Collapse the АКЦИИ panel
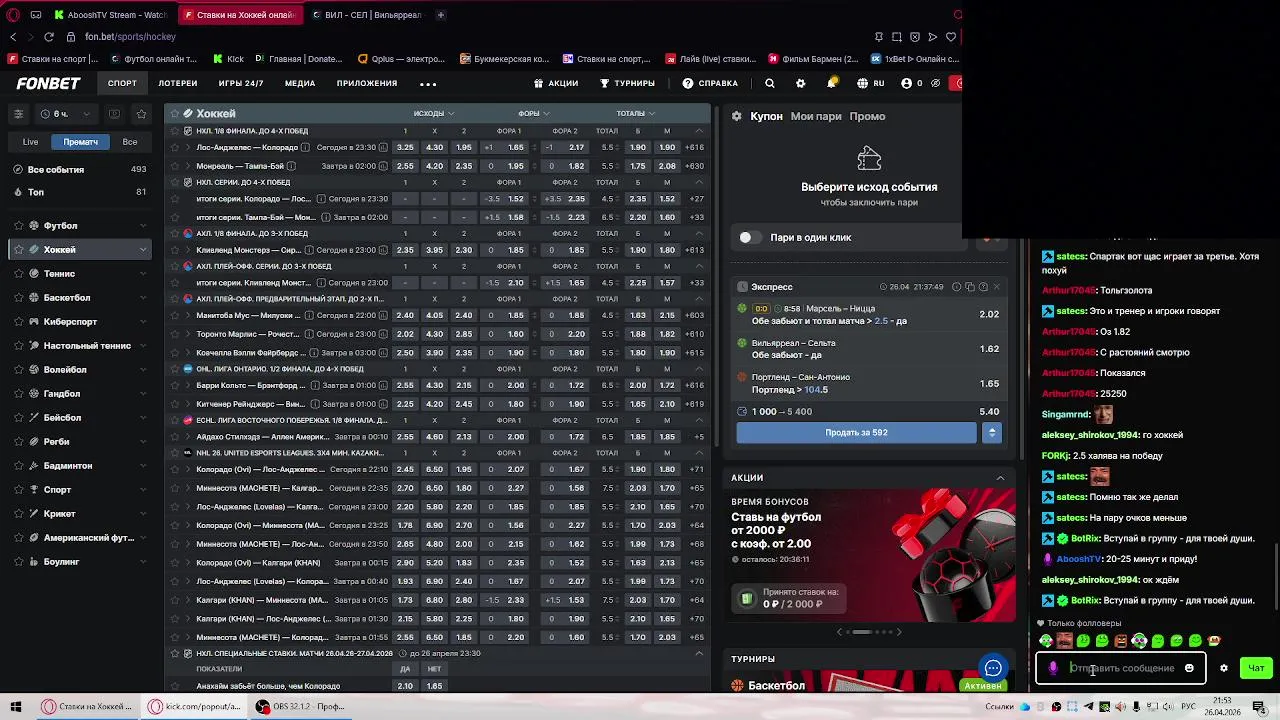This screenshot has height=720, width=1280. tap(1000, 478)
